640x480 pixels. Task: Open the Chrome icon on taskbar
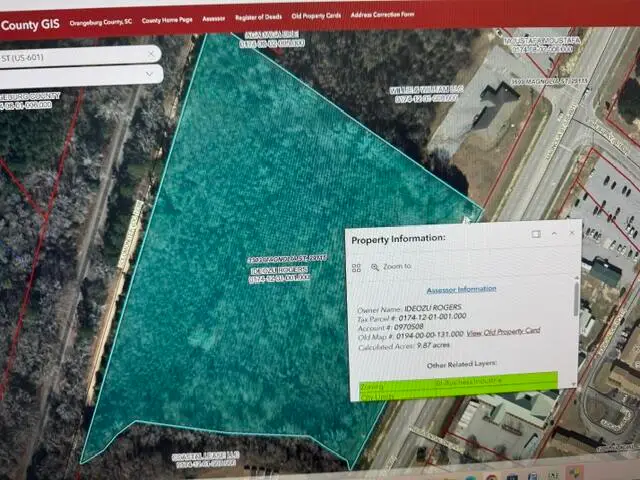coord(491,477)
